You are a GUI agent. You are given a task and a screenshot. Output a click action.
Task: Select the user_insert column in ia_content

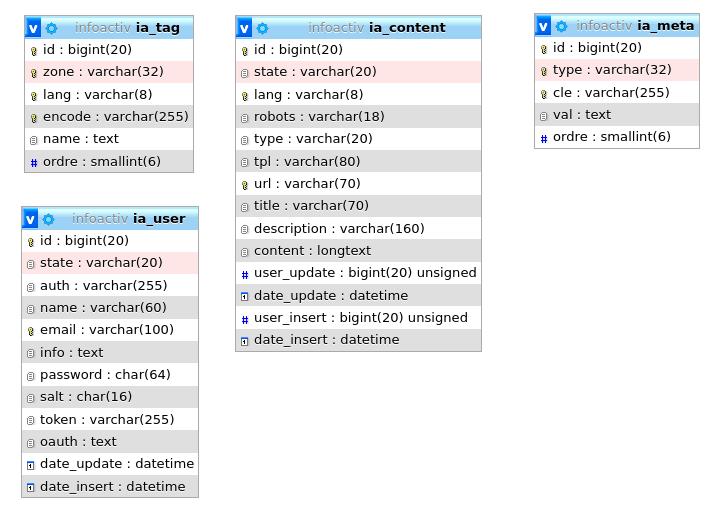[360, 318]
